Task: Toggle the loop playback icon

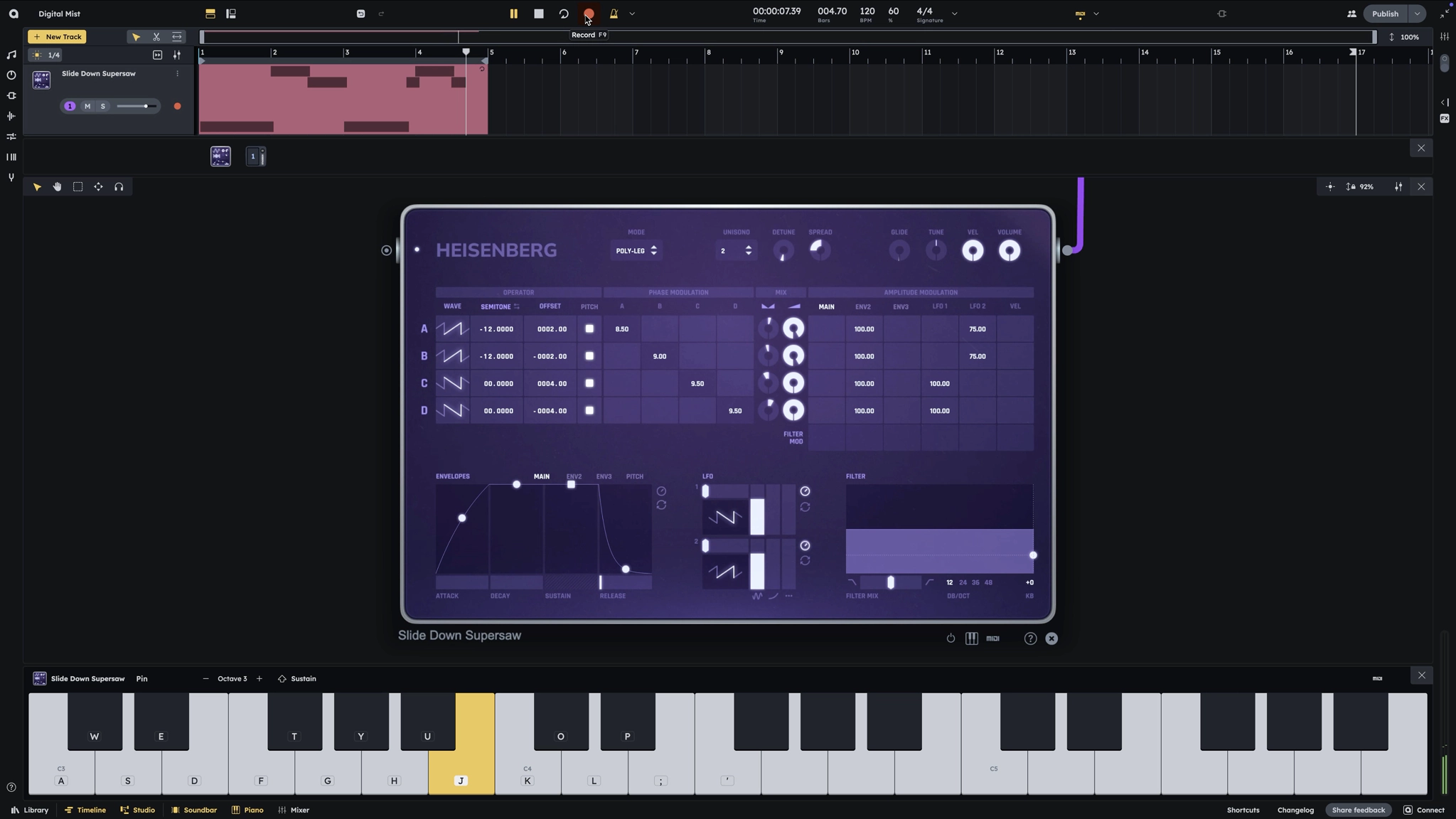Action: click(x=564, y=14)
